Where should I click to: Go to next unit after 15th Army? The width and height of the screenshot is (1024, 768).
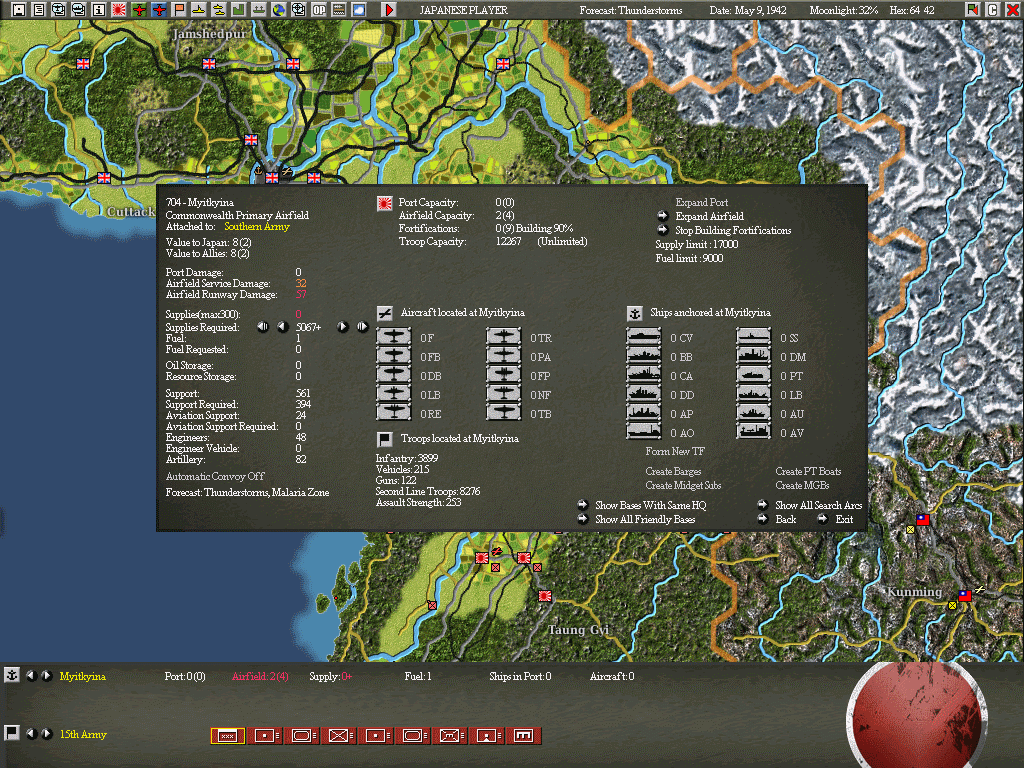point(46,733)
